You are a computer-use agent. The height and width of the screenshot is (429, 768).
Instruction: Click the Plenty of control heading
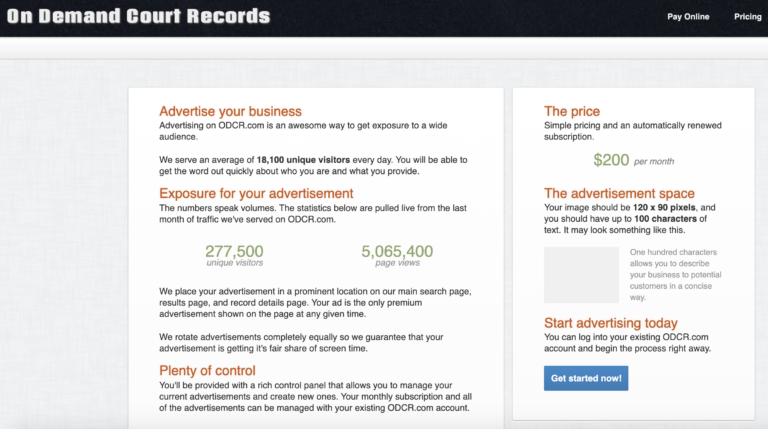pyautogui.click(x=207, y=371)
